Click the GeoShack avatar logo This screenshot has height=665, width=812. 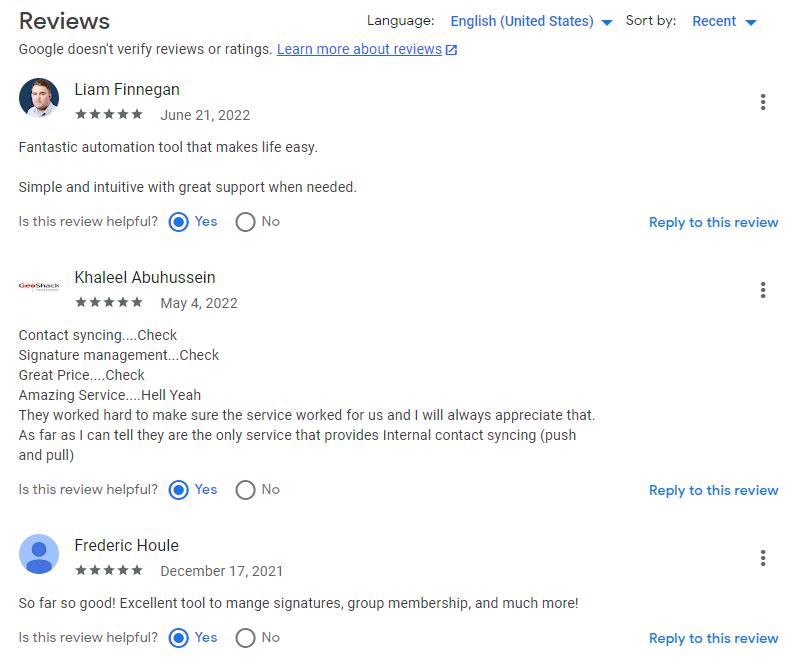[39, 285]
